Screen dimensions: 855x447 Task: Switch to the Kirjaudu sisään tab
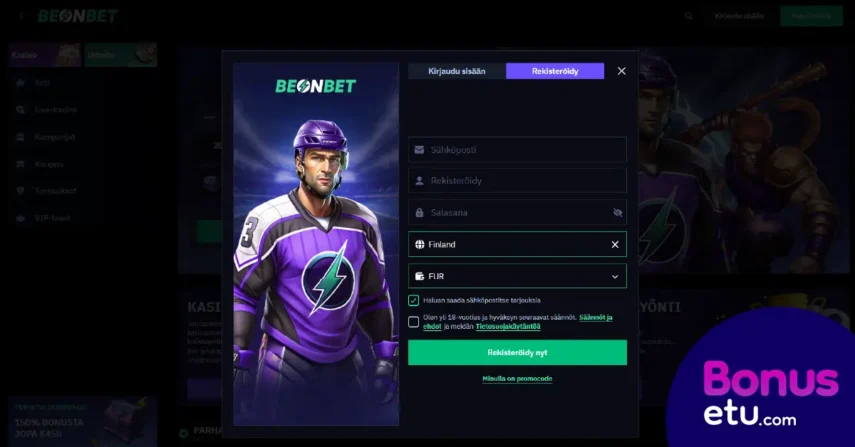pos(457,71)
